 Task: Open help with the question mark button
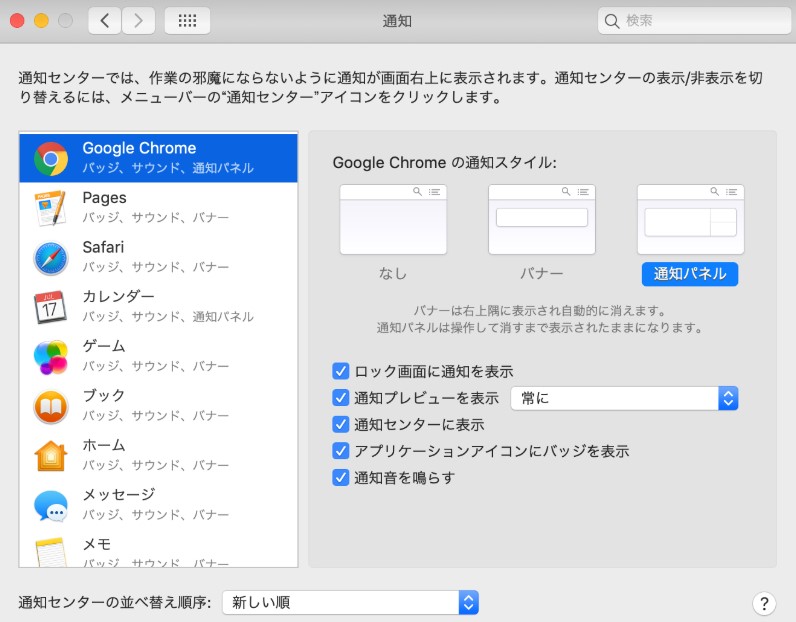click(764, 604)
